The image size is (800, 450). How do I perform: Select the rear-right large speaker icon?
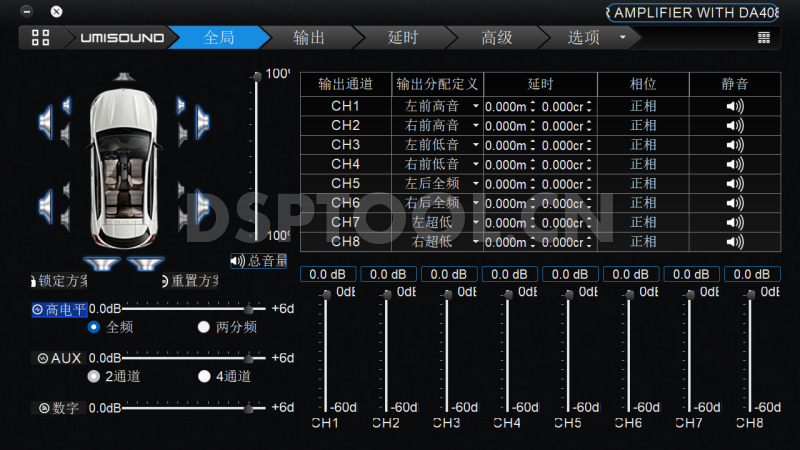click(203, 206)
